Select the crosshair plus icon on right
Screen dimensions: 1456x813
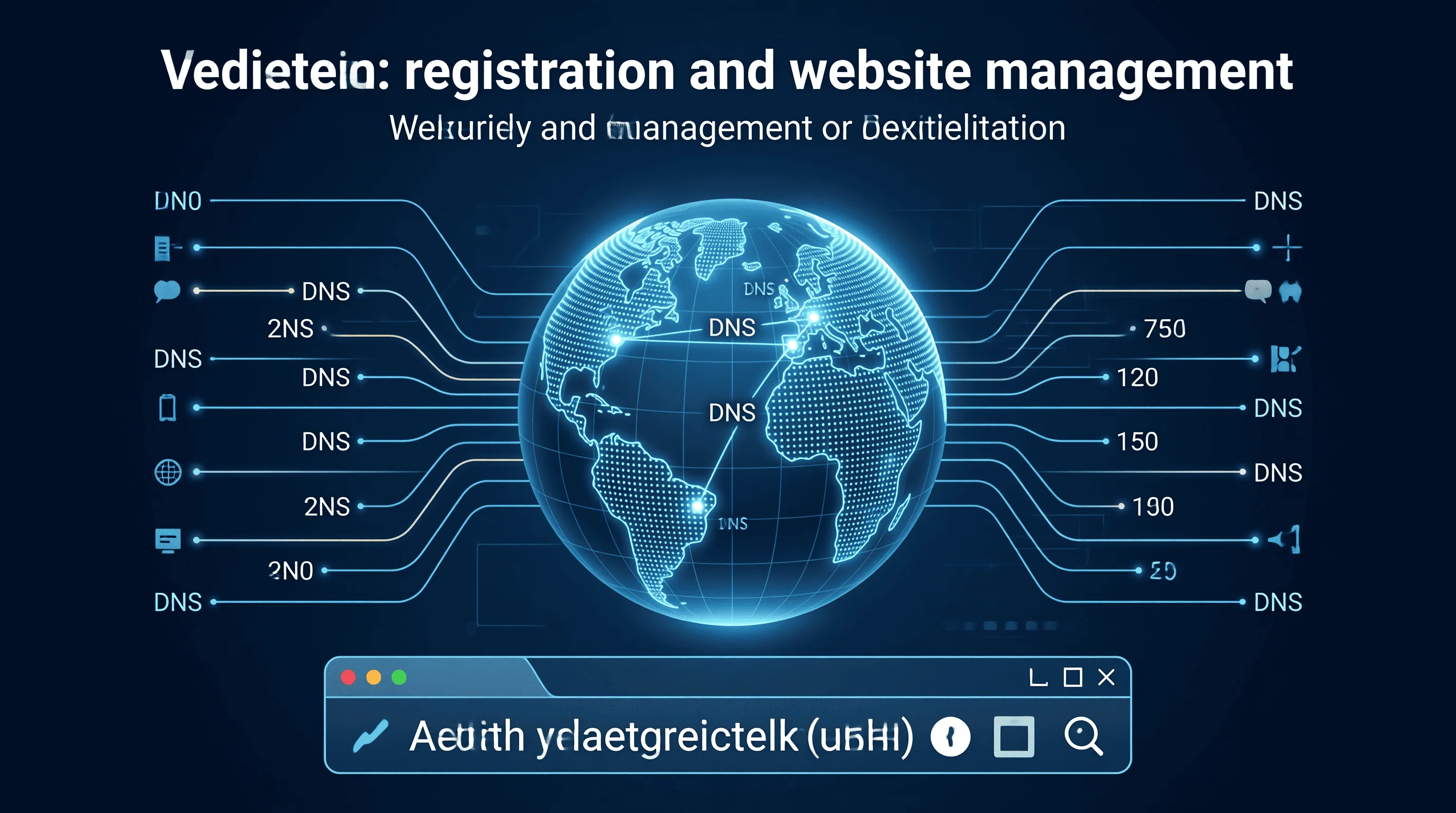[1287, 248]
